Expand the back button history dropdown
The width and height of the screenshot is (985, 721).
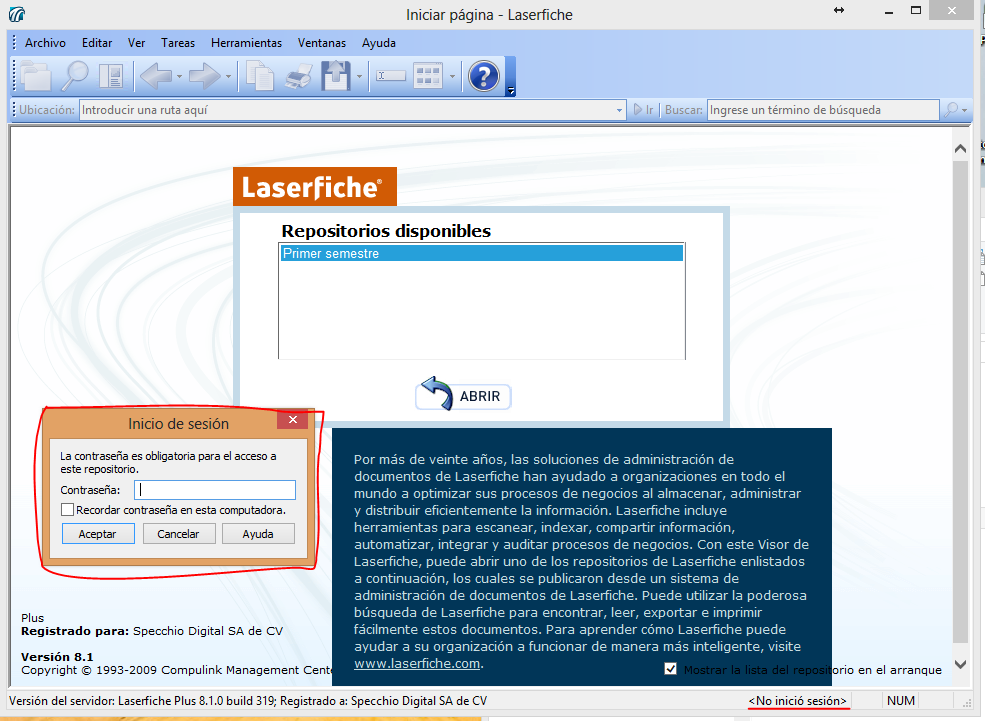click(180, 76)
